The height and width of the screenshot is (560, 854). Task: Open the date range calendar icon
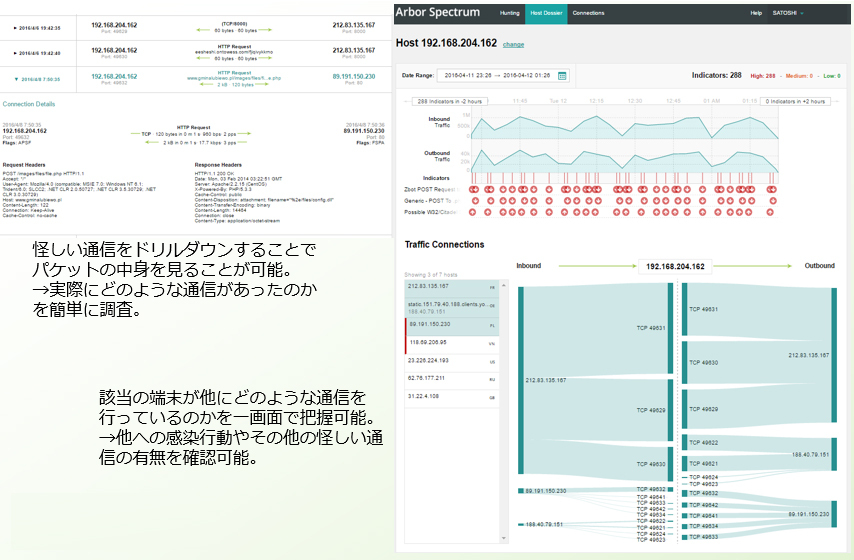pos(562,76)
